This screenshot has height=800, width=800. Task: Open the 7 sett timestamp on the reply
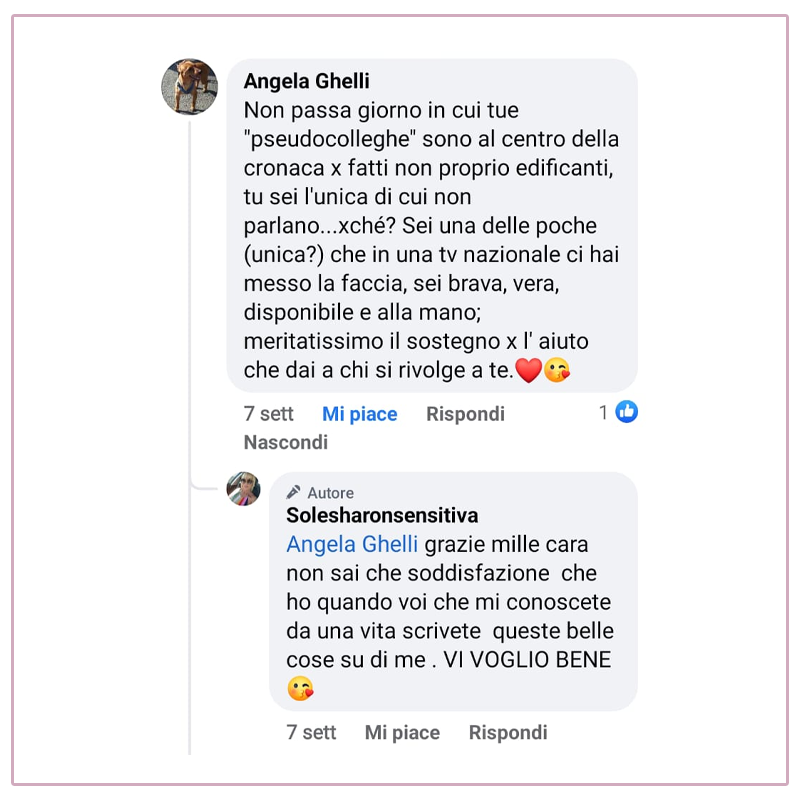point(311,733)
